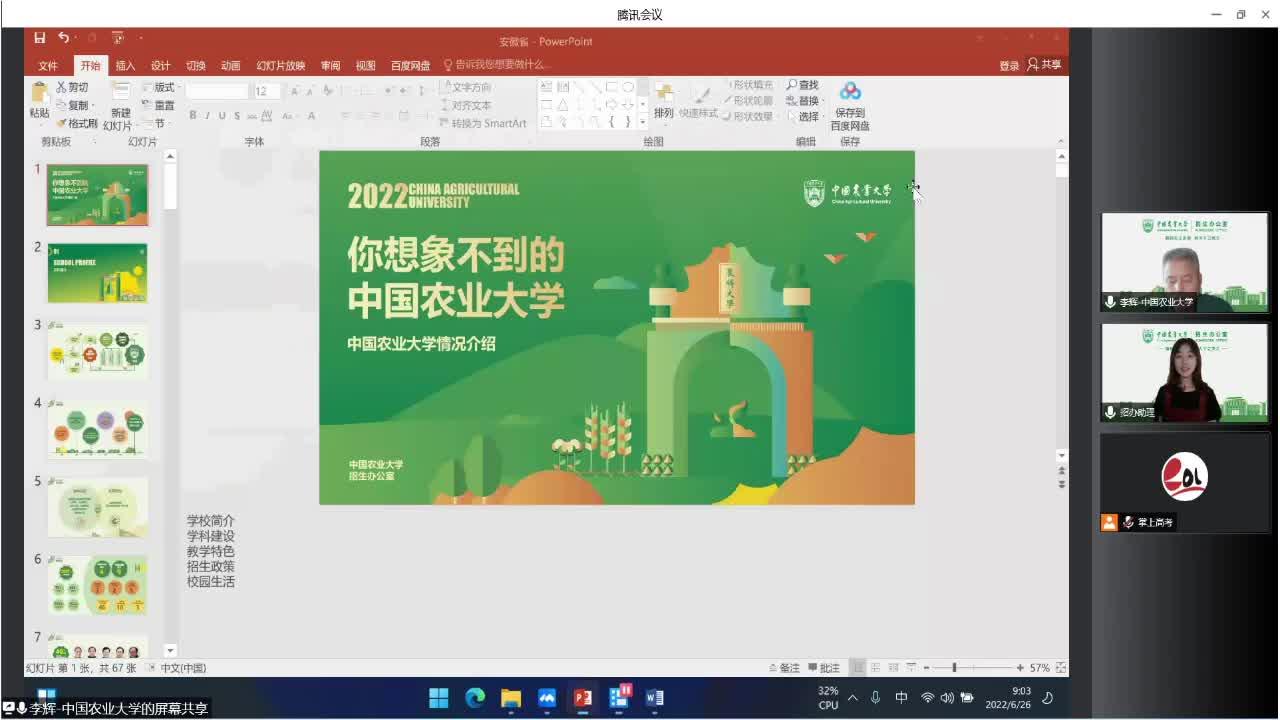Click Reset (重置) slide button
The image size is (1280, 720).
pyautogui.click(x=158, y=105)
